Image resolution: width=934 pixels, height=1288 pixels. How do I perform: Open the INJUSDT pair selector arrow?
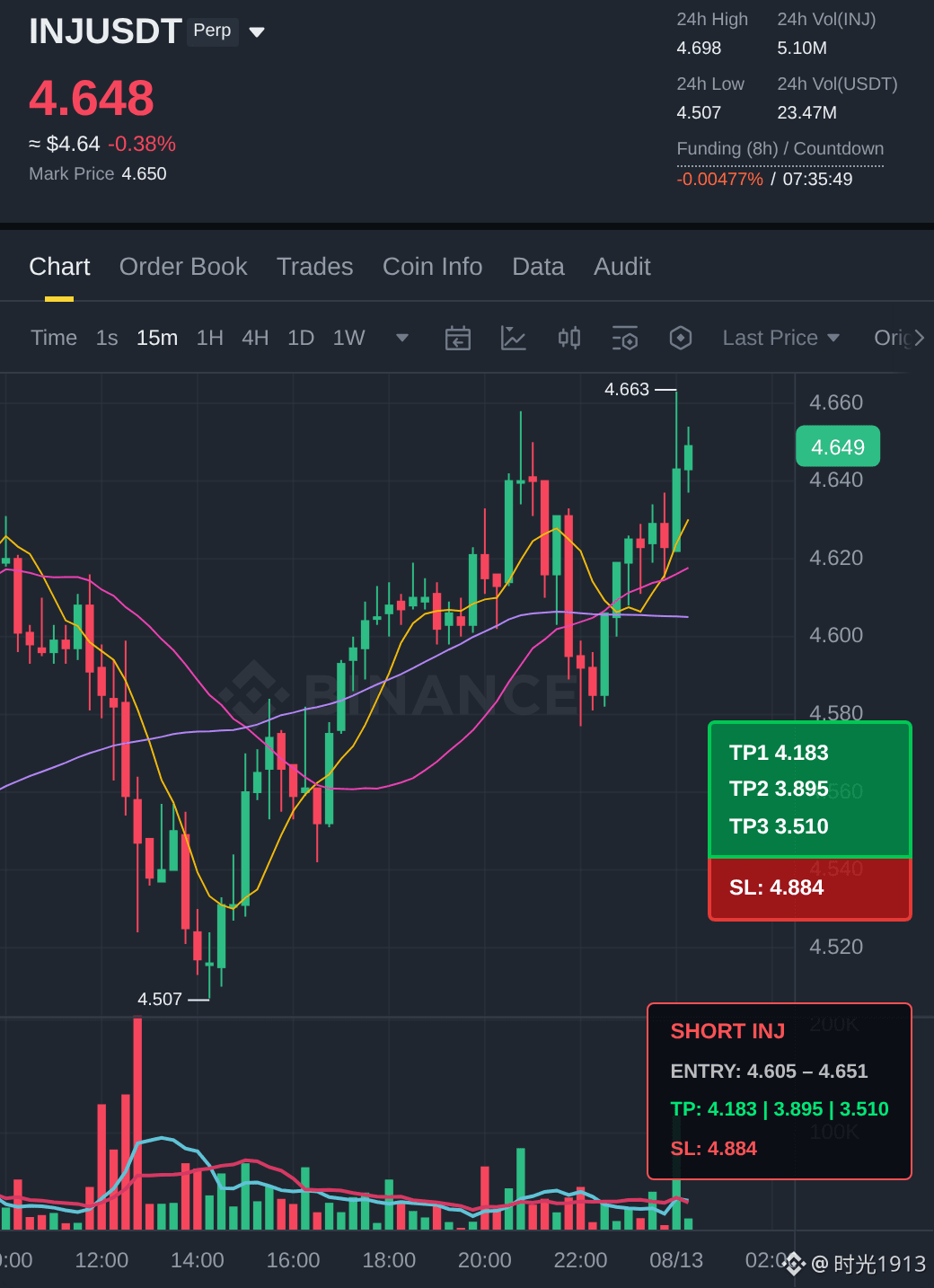pos(257,32)
